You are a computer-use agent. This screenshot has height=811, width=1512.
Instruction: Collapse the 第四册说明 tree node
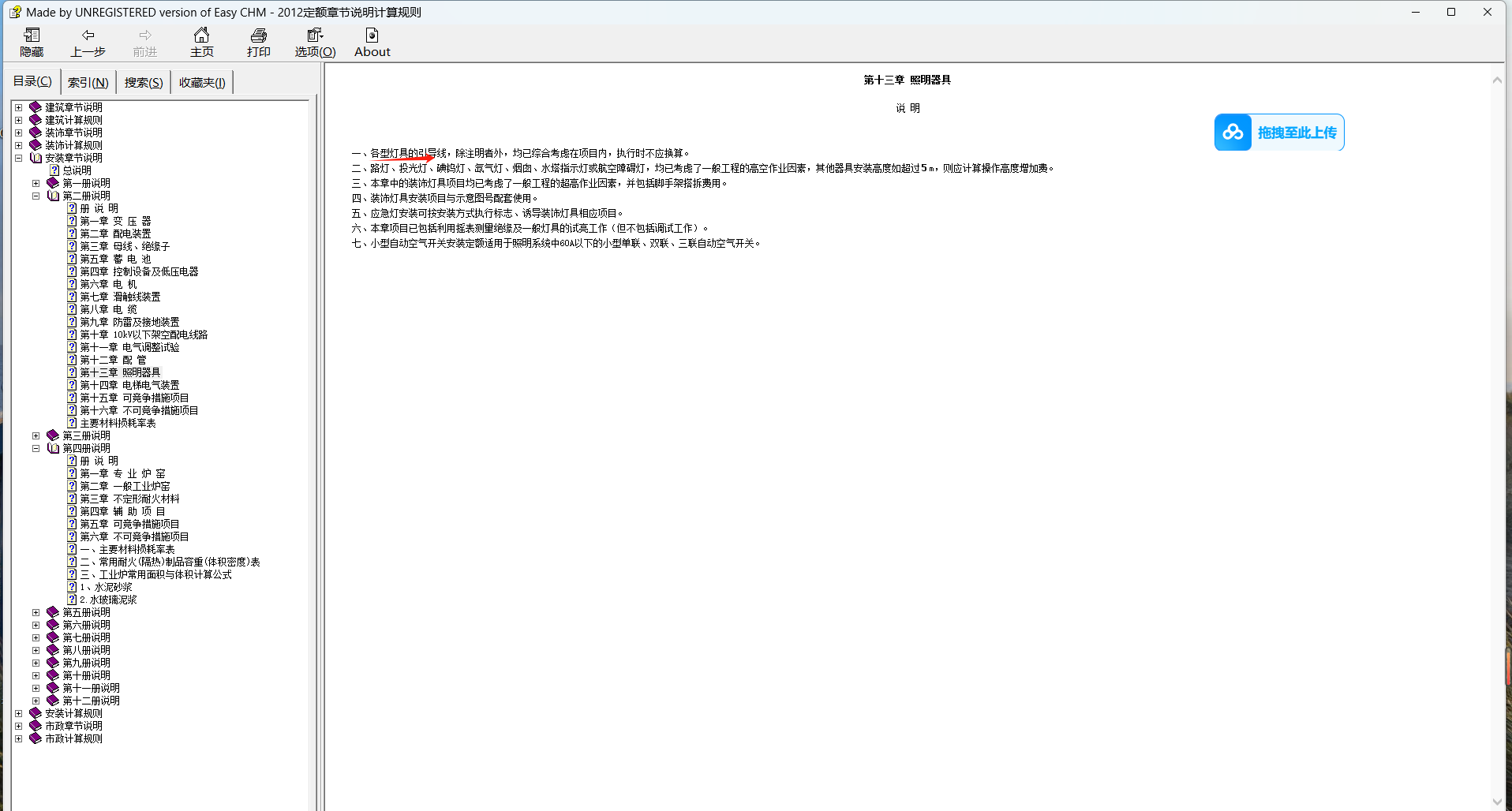(x=36, y=448)
